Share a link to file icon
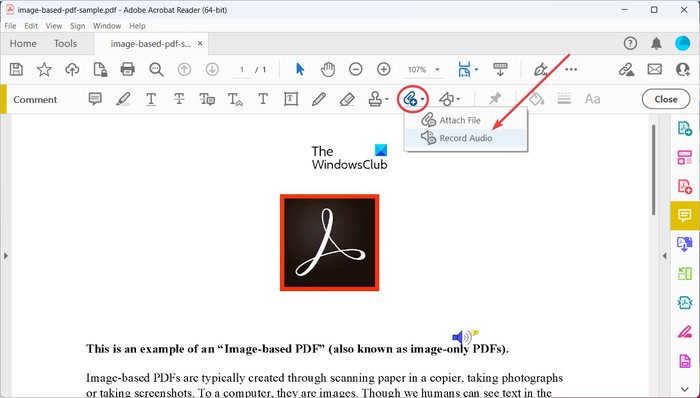The width and height of the screenshot is (700, 398). pyautogui.click(x=626, y=69)
